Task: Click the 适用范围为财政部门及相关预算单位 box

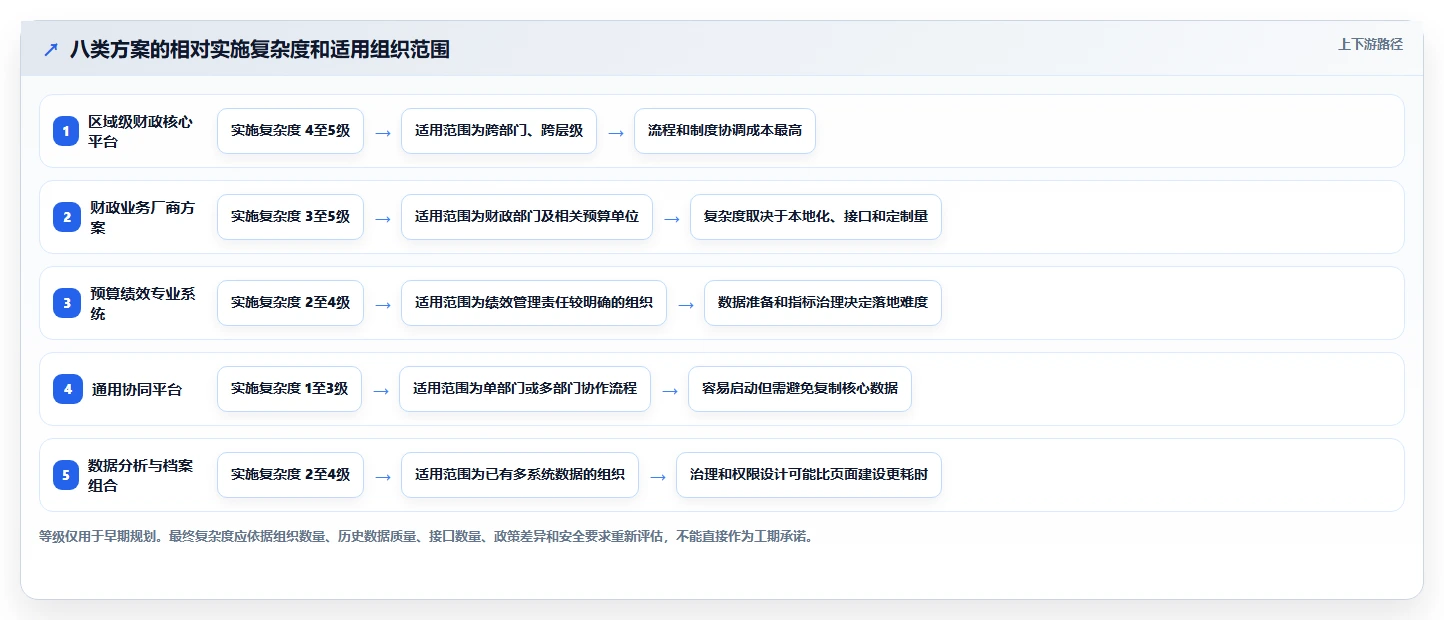Action: pos(527,217)
